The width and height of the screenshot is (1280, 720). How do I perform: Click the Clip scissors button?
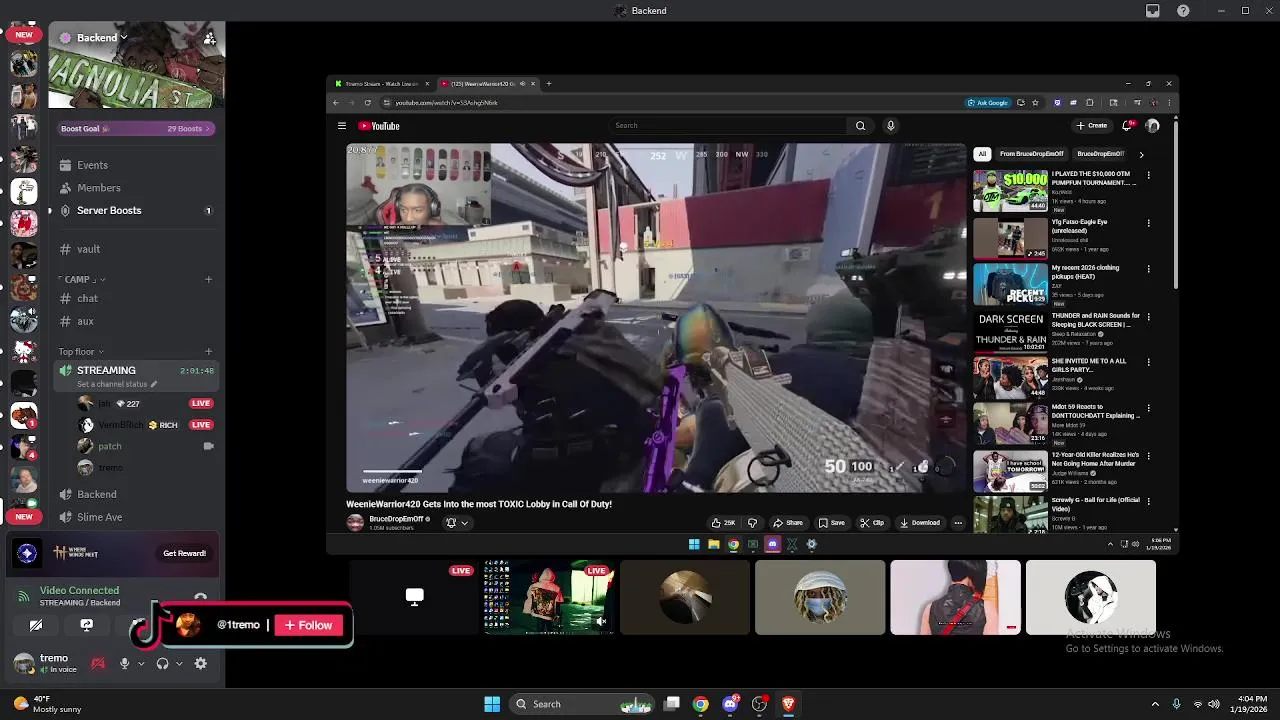872,522
